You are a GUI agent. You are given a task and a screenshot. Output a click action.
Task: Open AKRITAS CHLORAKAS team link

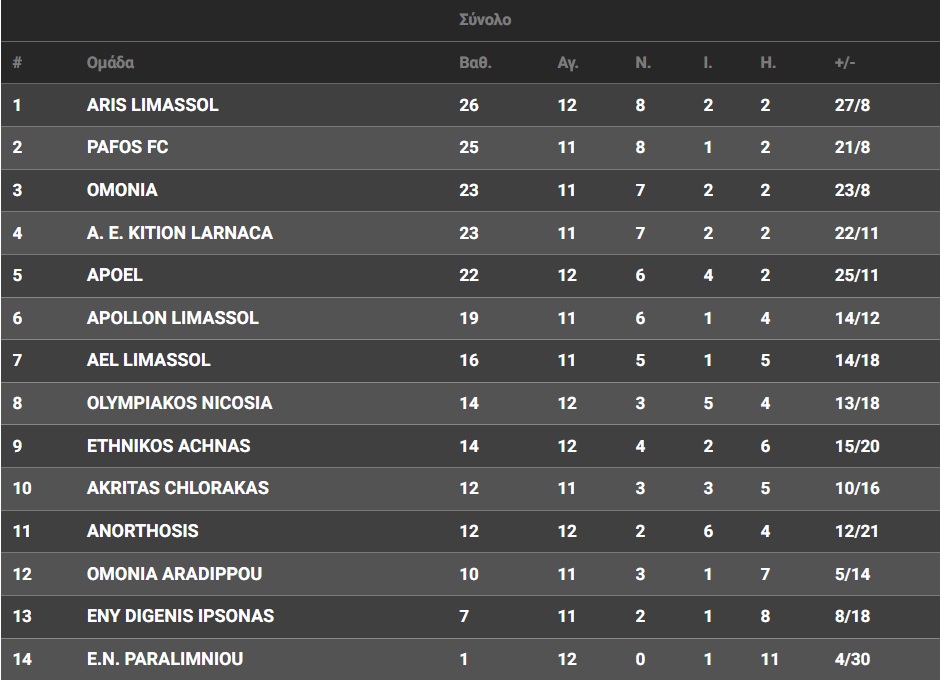coord(177,488)
